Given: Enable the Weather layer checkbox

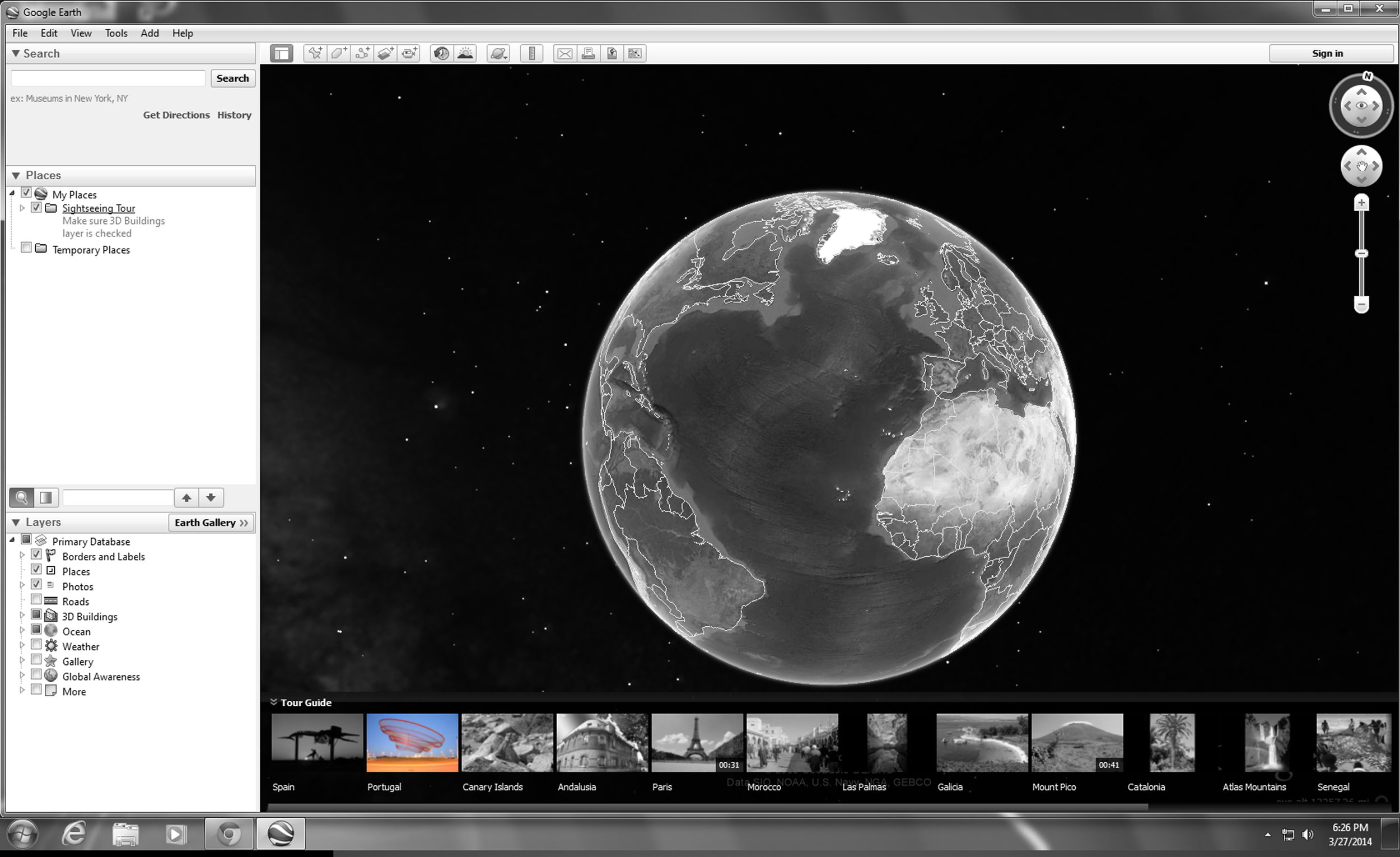Looking at the screenshot, I should click(36, 645).
